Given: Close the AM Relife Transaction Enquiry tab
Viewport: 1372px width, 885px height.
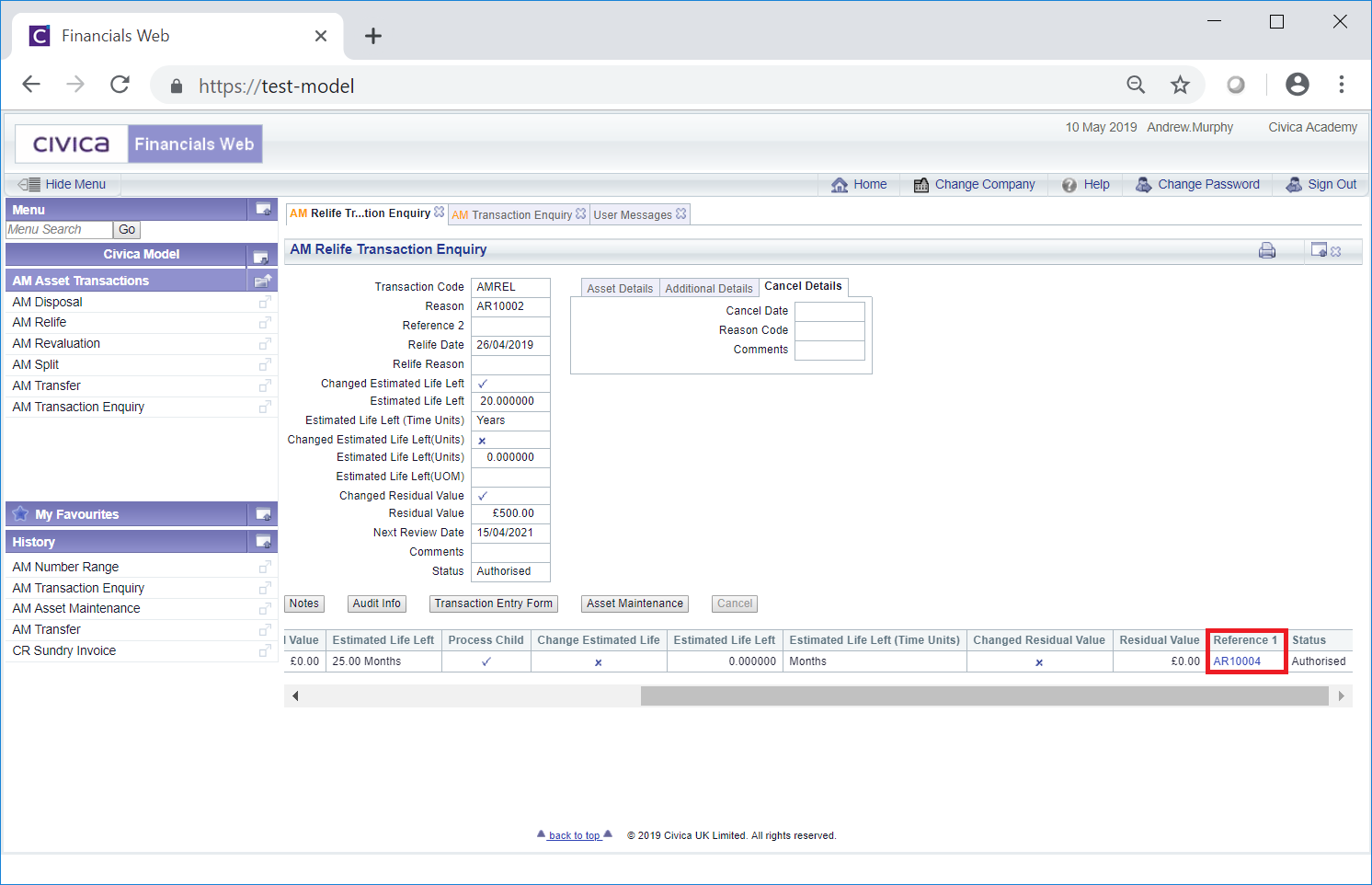Looking at the screenshot, I should click(x=440, y=213).
